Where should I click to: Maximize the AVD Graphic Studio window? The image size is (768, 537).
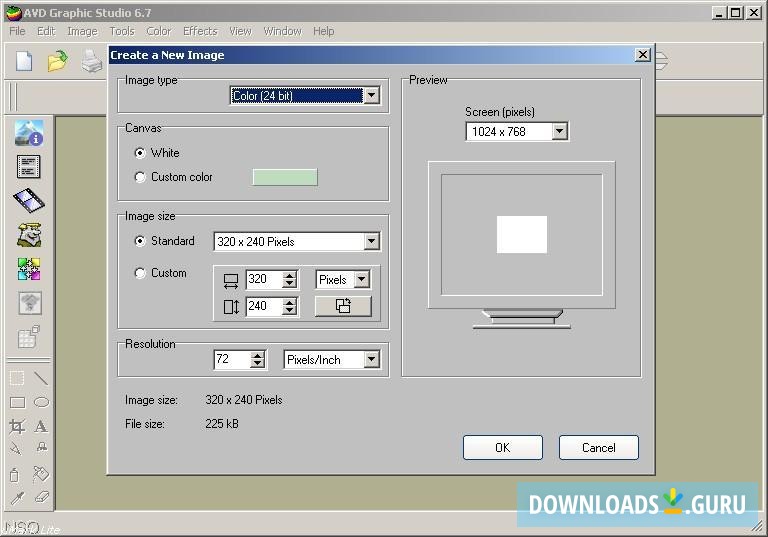pos(736,13)
